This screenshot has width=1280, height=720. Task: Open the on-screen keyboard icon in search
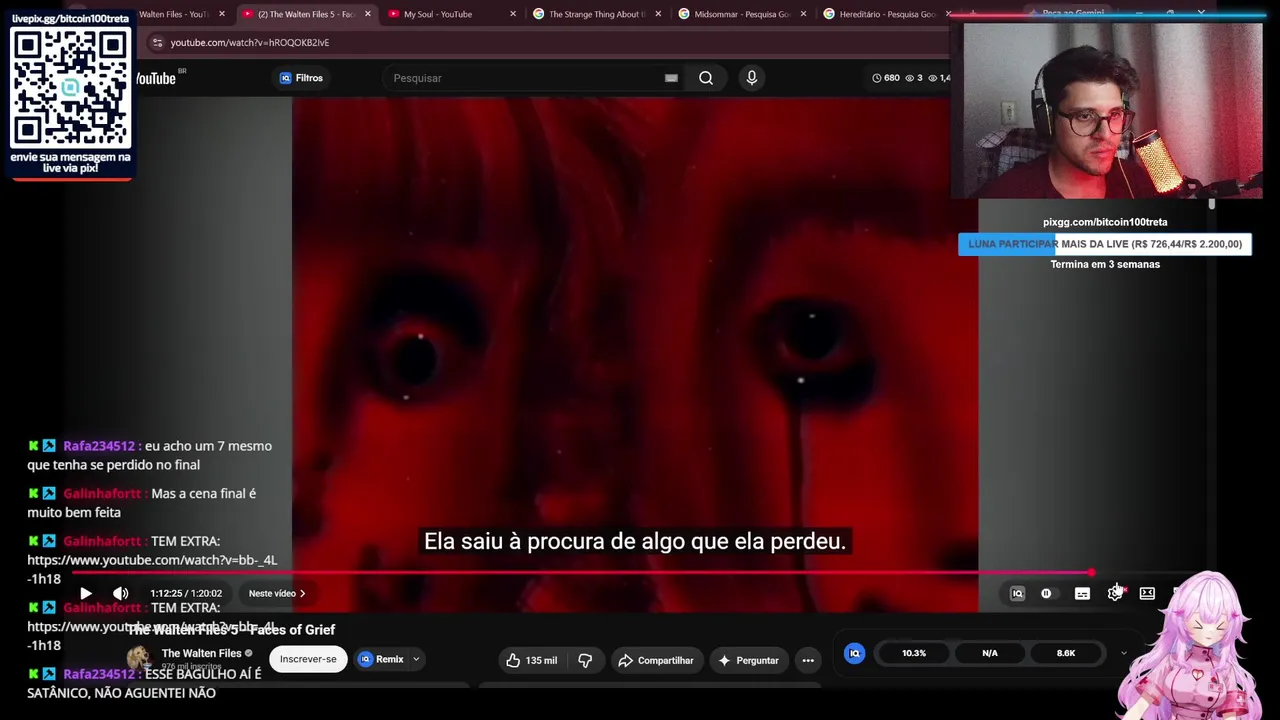[671, 78]
